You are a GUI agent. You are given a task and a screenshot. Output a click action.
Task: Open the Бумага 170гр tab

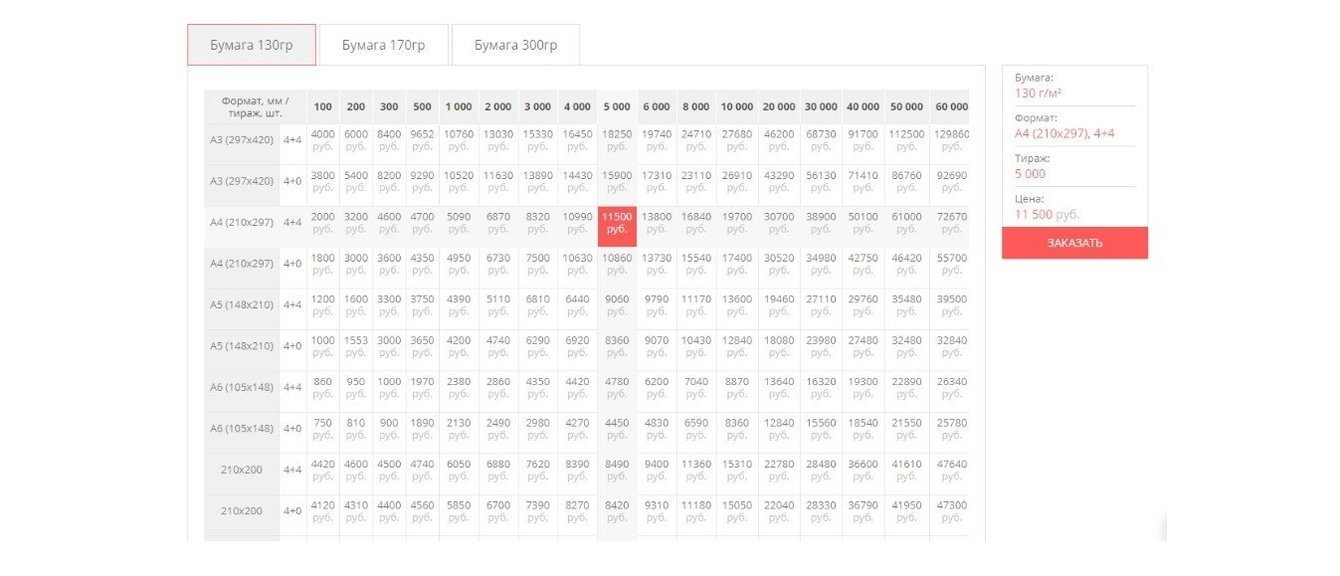(383, 45)
